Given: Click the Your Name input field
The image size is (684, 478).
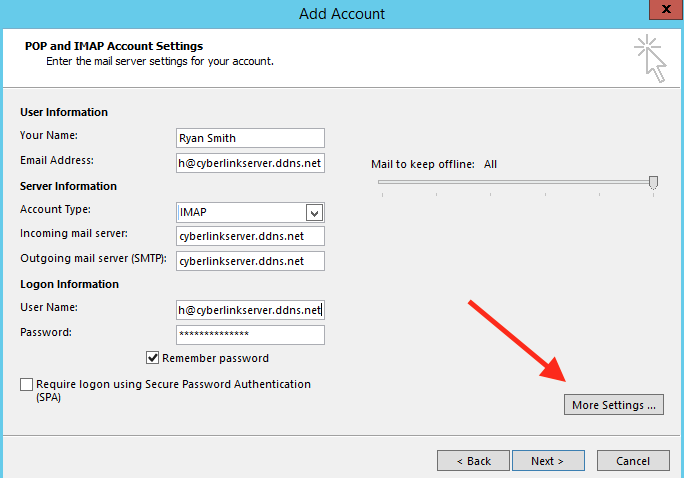Looking at the screenshot, I should point(250,138).
